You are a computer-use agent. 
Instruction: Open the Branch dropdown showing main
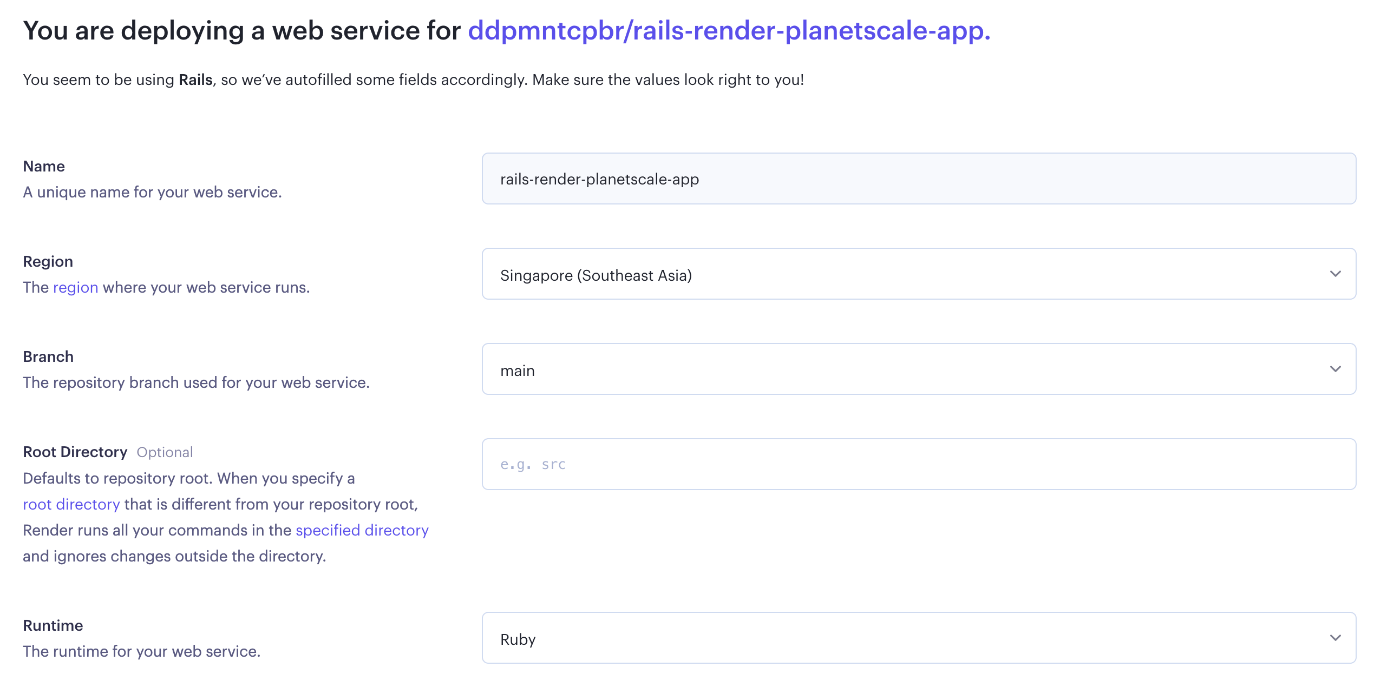click(919, 369)
